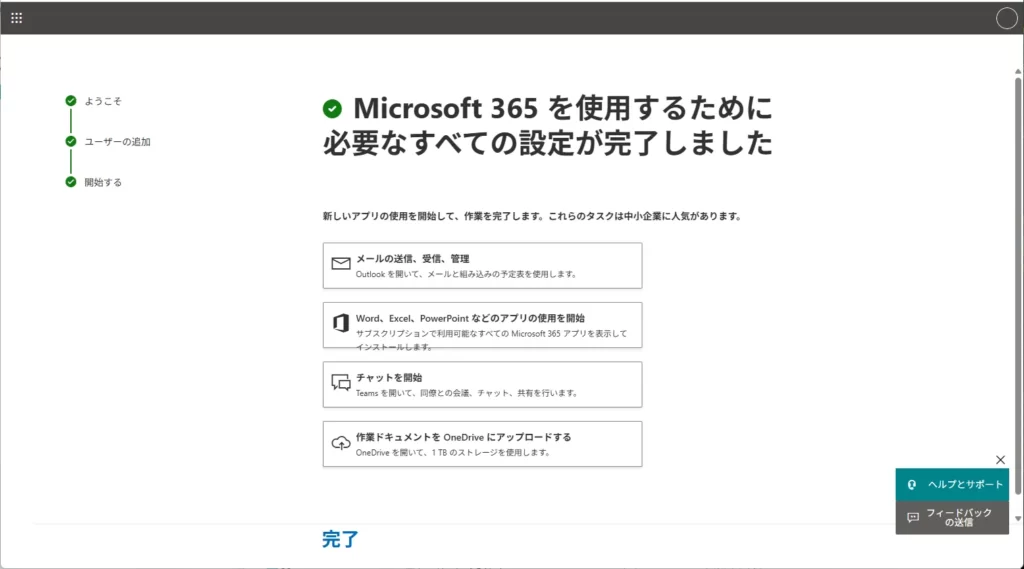Click the ユーザーの追加 step checkmark icon
This screenshot has height=569, width=1024.
pos(71,141)
